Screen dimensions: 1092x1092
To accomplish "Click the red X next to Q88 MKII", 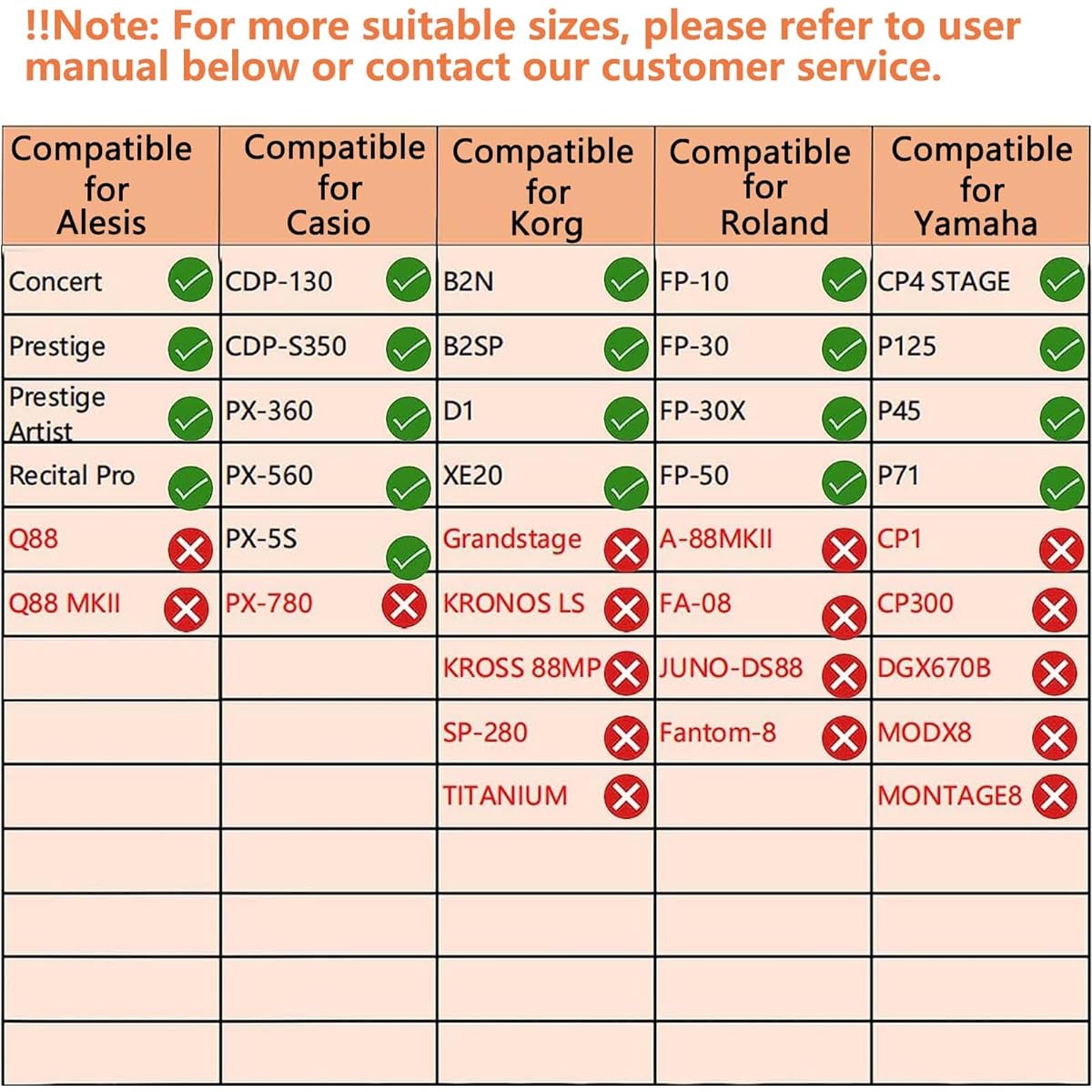I will coord(186,609).
